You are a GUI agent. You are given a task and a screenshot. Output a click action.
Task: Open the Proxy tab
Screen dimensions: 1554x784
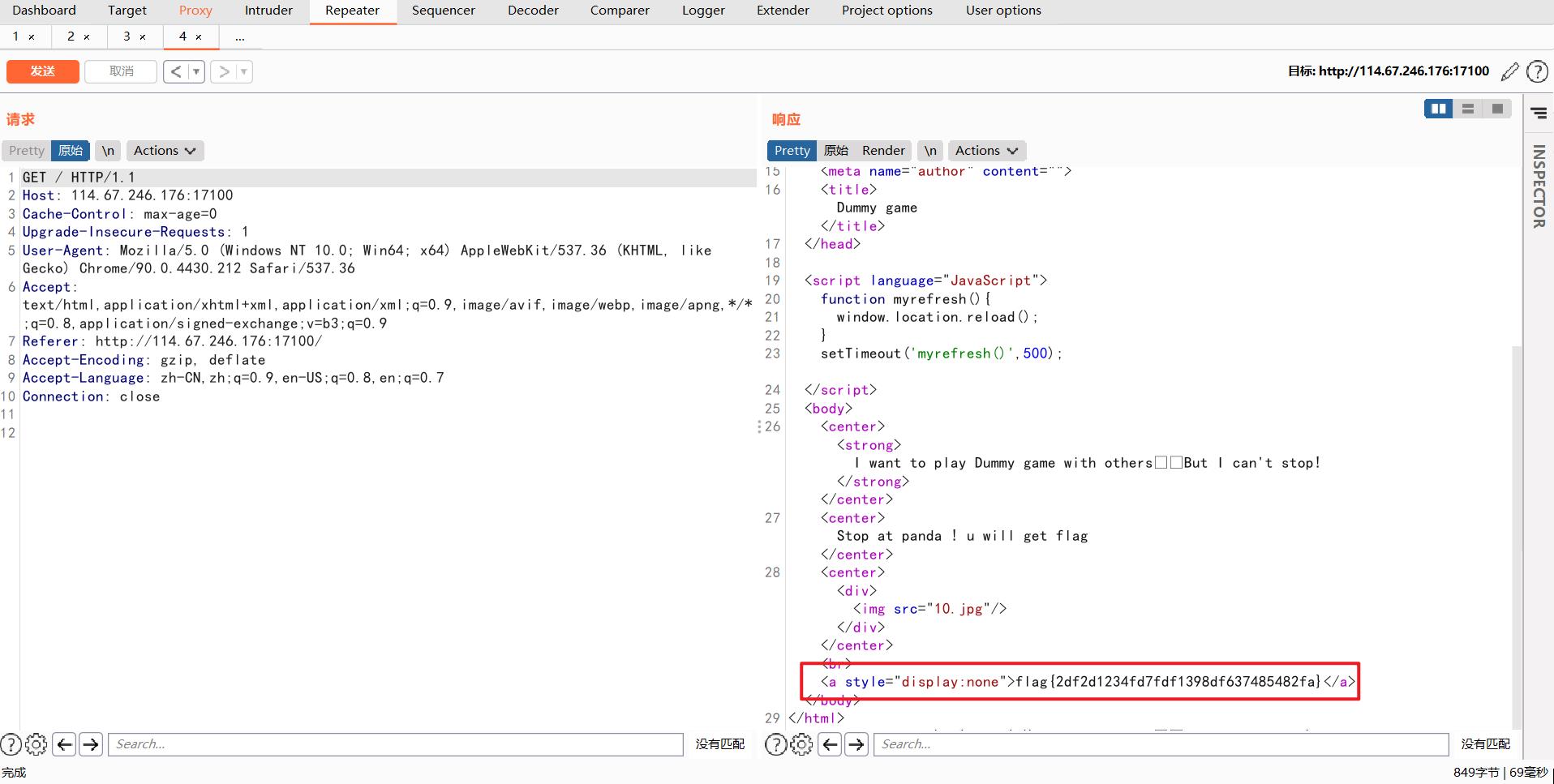(195, 11)
